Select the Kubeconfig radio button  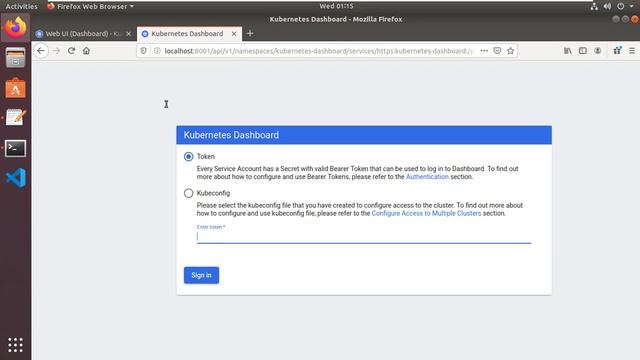[x=189, y=193]
